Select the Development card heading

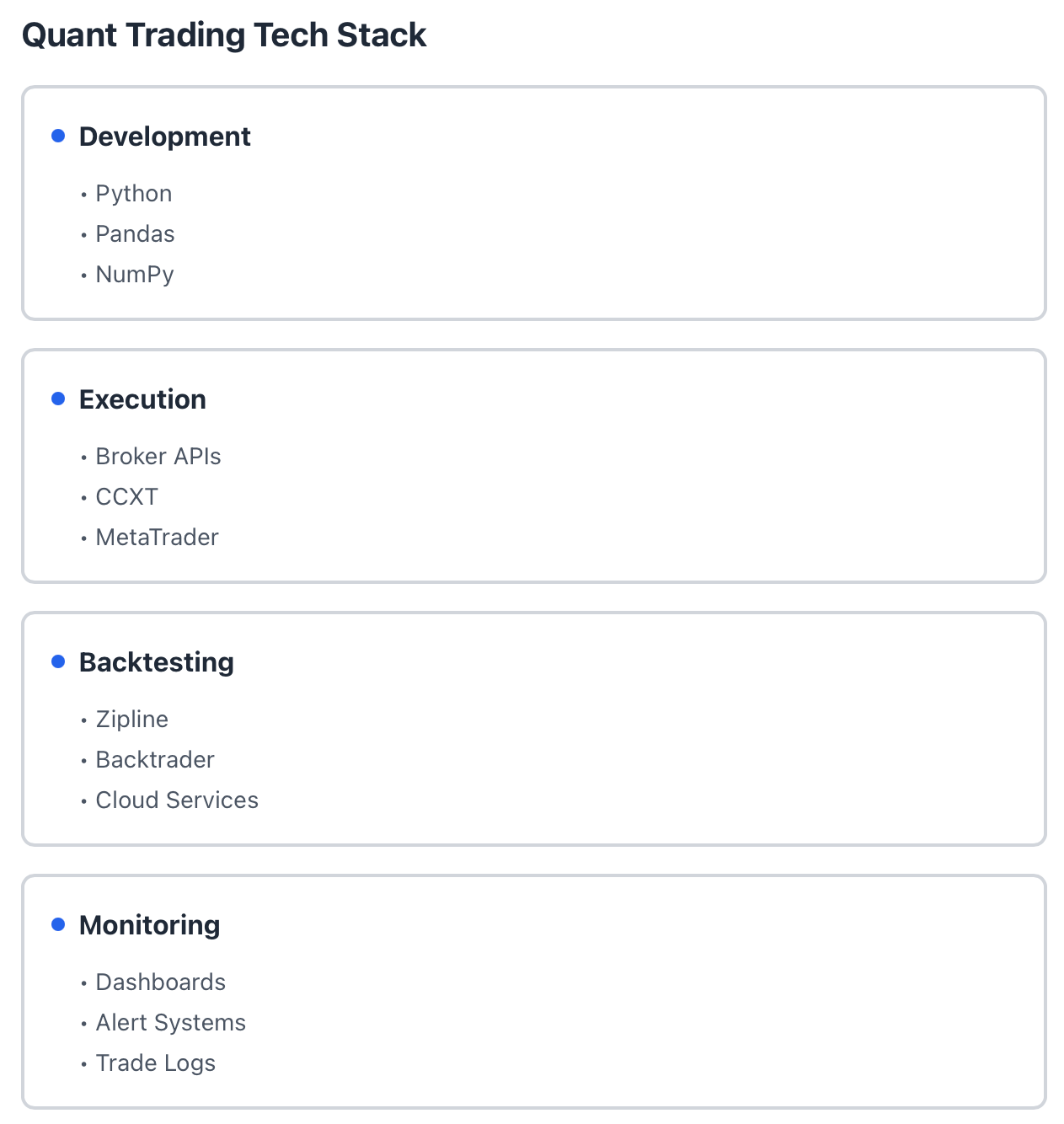[x=165, y=136]
